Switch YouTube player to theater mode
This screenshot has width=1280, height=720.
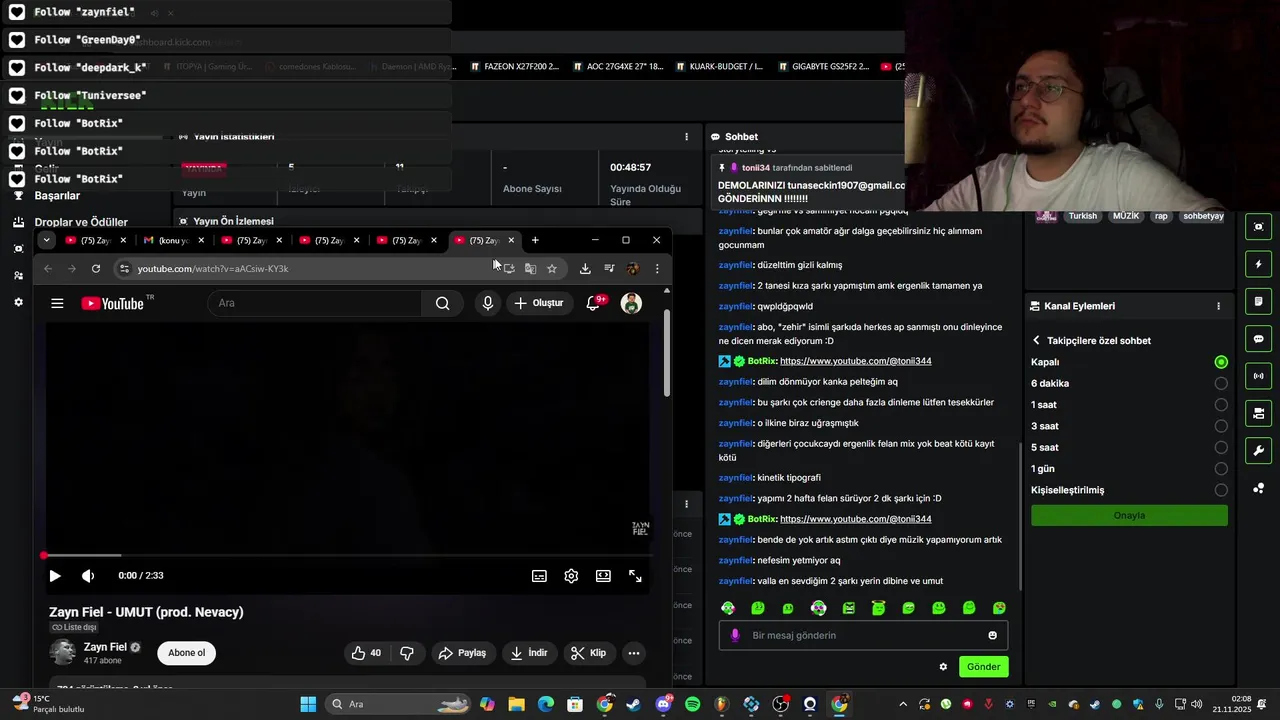point(603,576)
